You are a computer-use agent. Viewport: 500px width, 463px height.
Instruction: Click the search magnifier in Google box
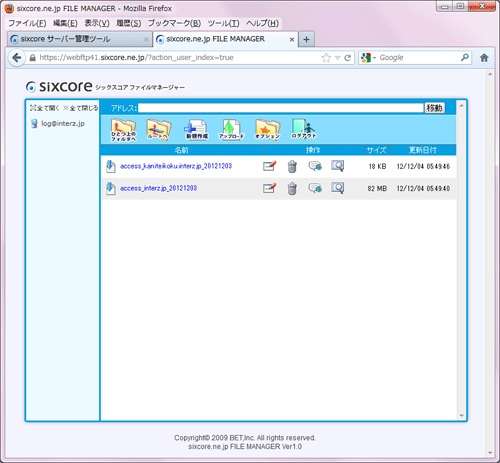465,57
